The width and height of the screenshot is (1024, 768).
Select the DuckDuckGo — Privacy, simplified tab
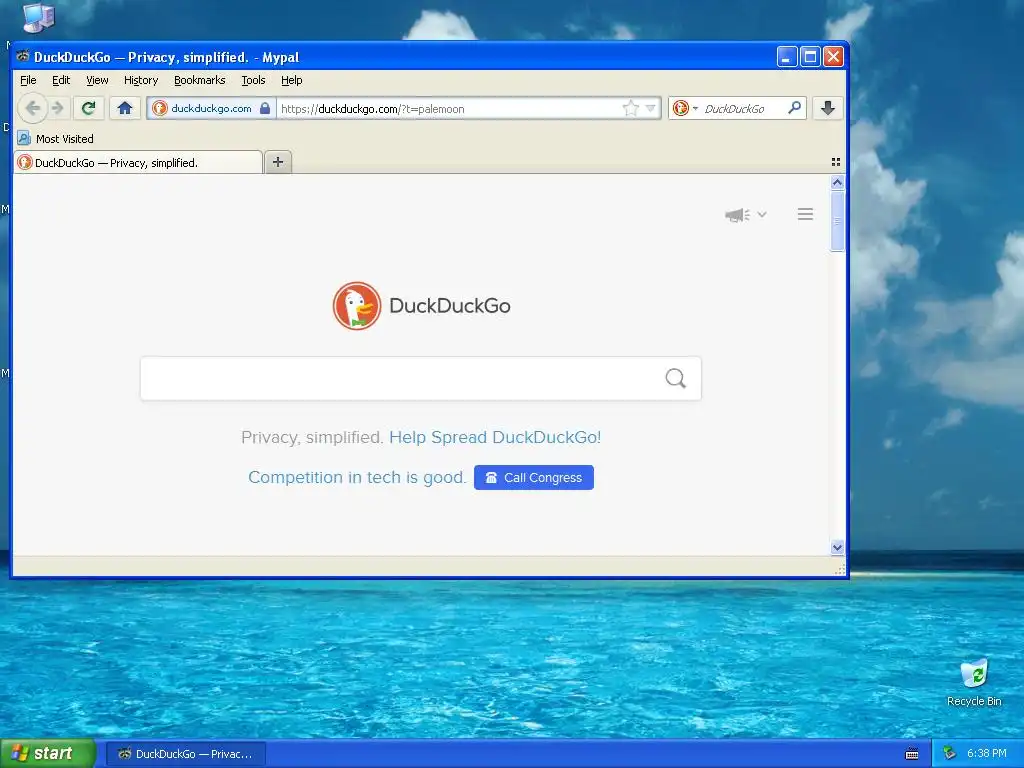point(138,163)
